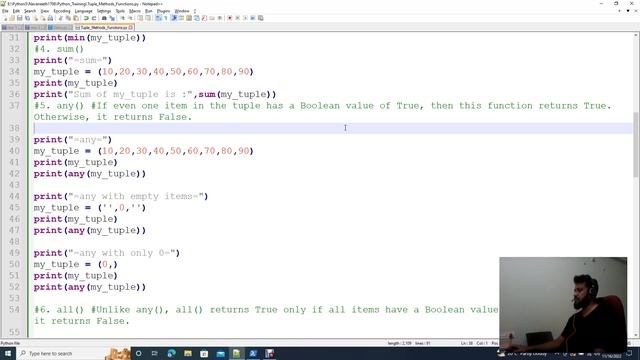Open the View menu
The image size is (640, 360).
tap(45, 11)
